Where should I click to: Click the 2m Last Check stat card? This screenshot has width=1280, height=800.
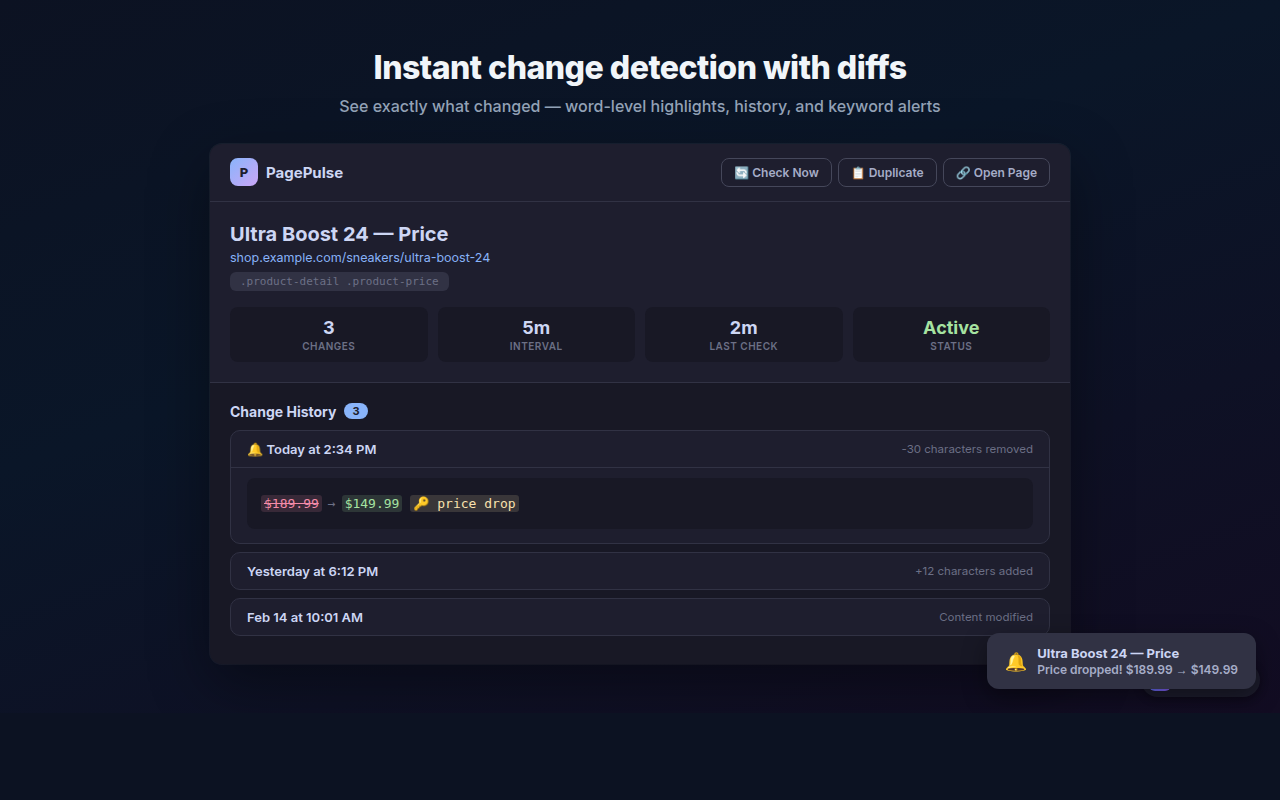click(x=744, y=334)
